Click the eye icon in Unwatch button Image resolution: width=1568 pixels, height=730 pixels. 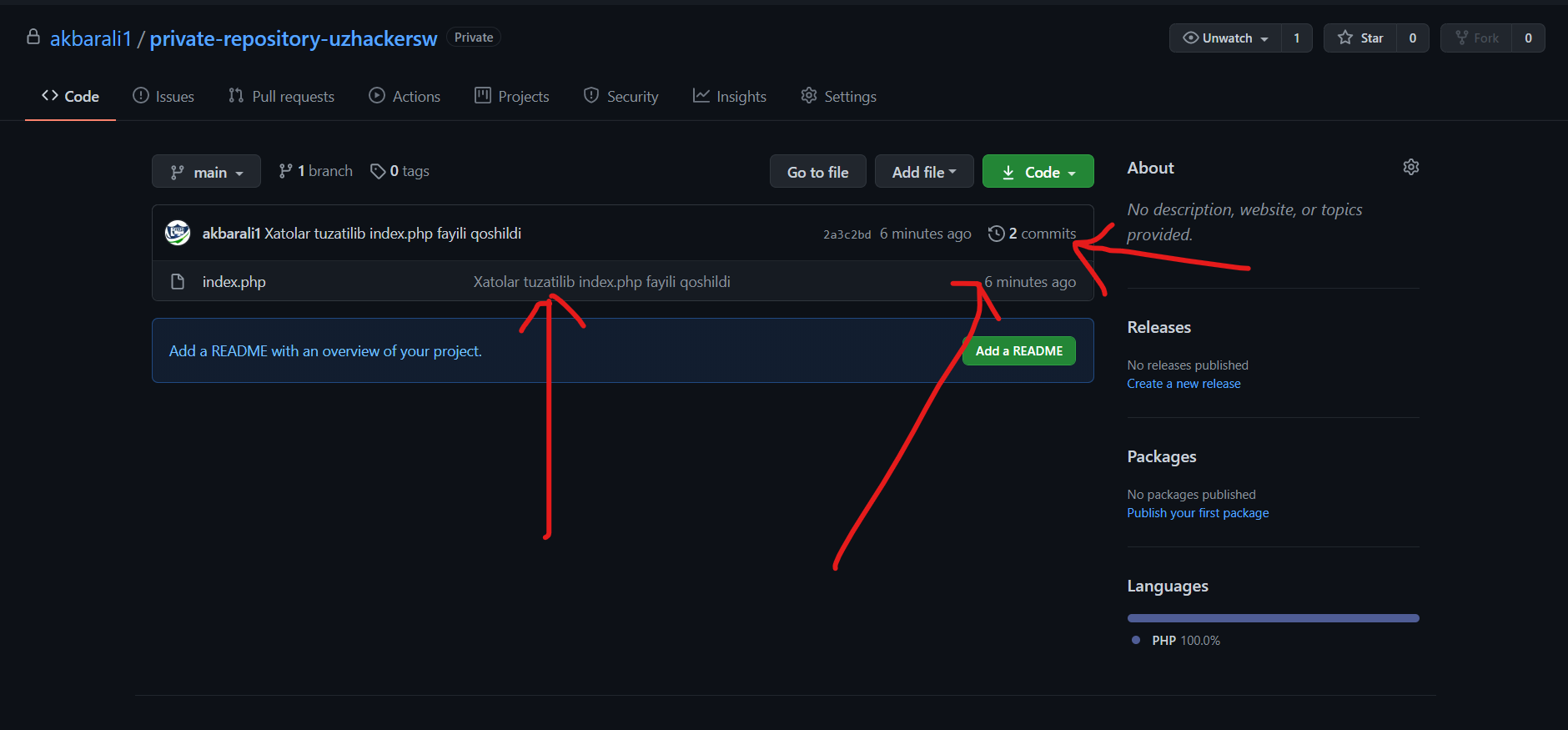tap(1191, 38)
